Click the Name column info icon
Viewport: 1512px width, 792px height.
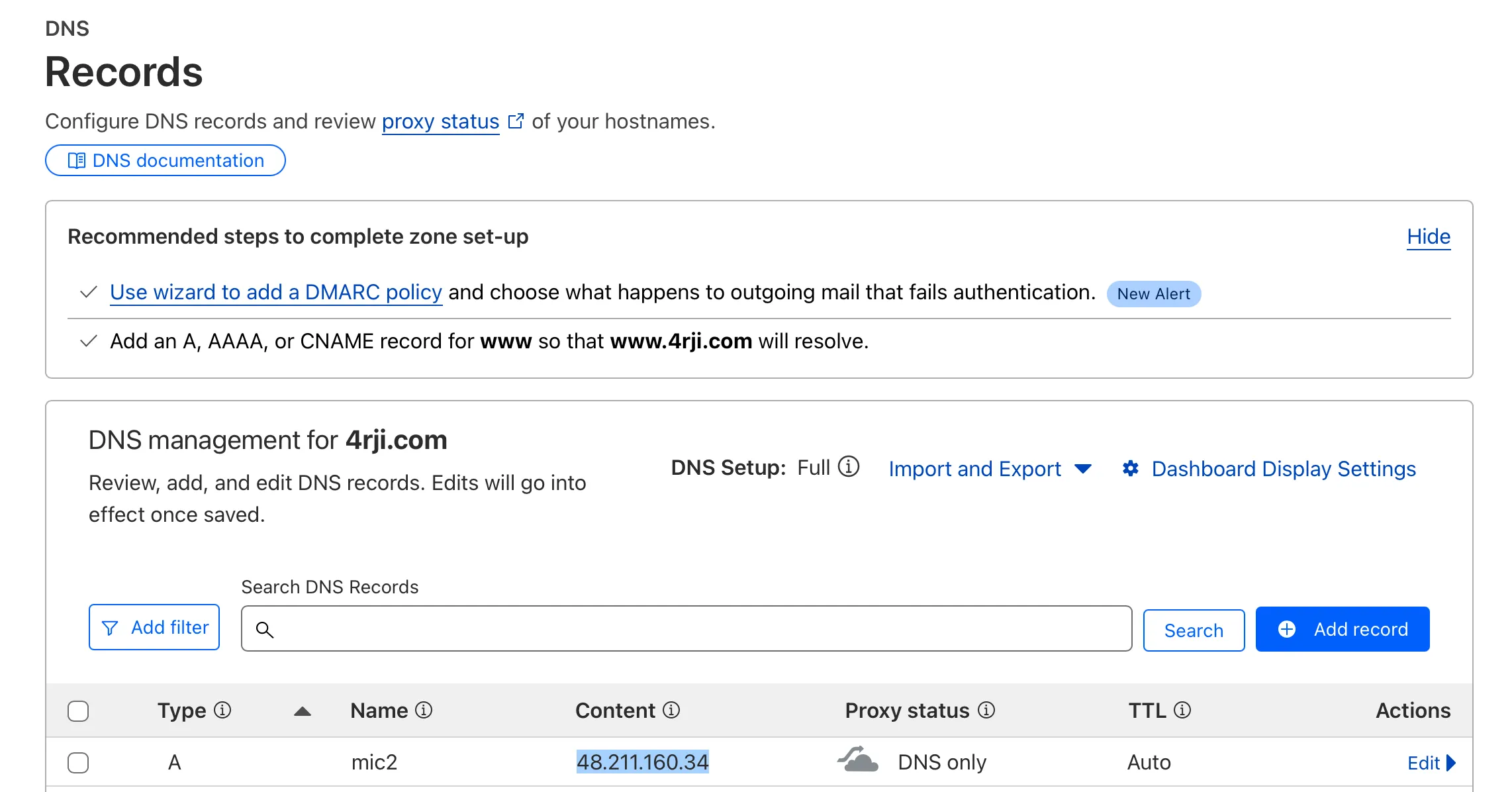click(424, 711)
